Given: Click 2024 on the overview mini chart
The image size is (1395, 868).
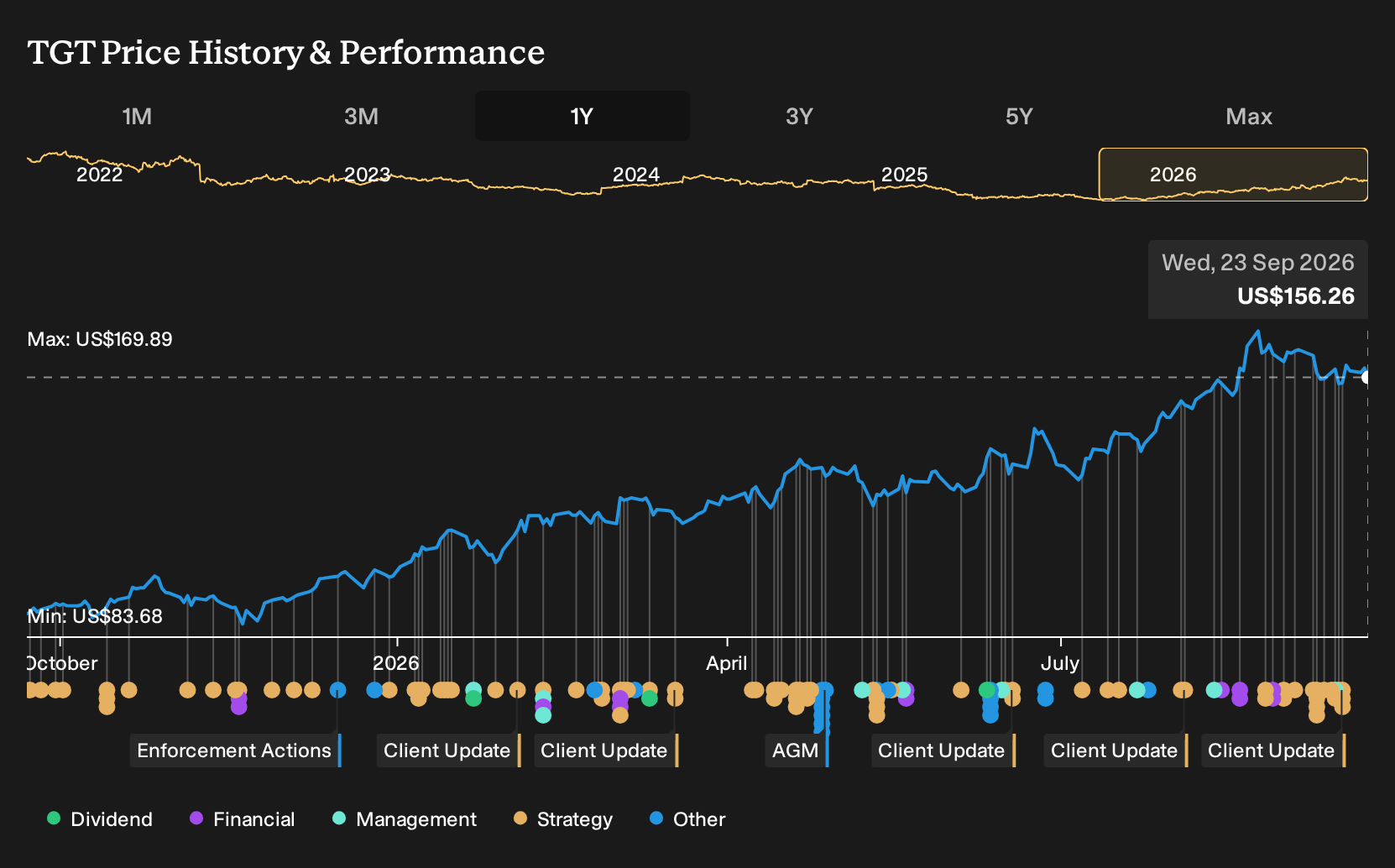Looking at the screenshot, I should 636,175.
